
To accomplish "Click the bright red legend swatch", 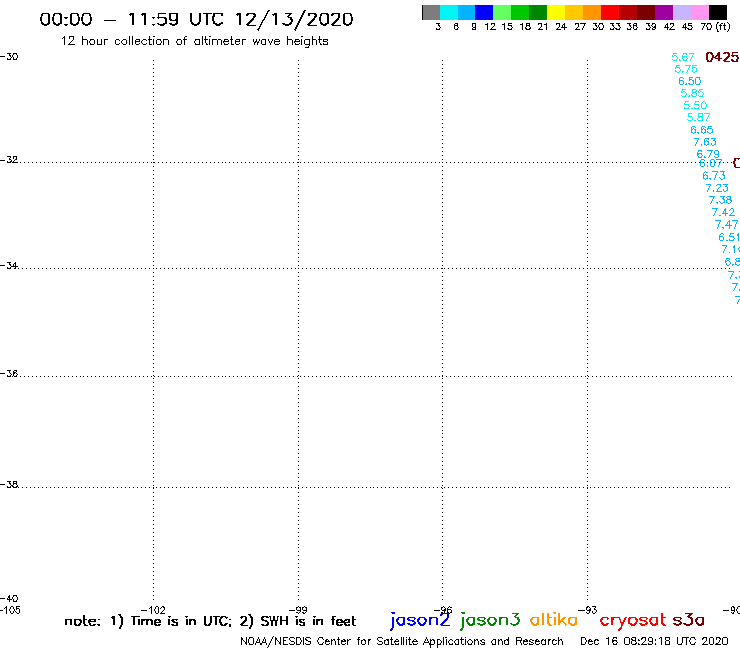I will pos(610,12).
